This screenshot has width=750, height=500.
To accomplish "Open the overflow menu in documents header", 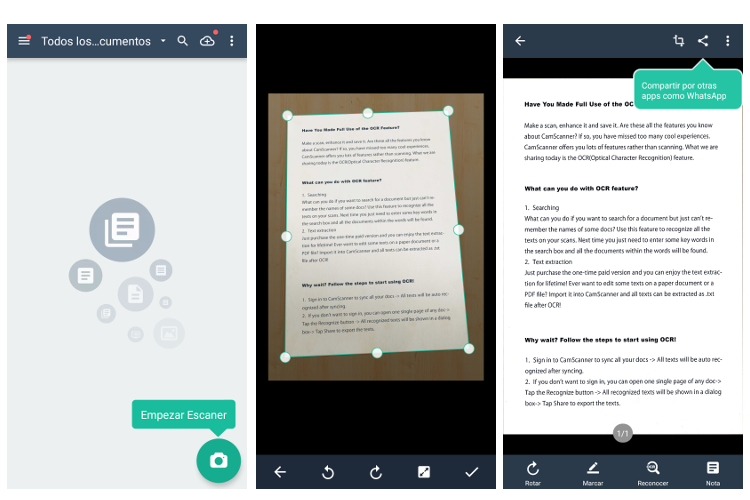I will (232, 41).
